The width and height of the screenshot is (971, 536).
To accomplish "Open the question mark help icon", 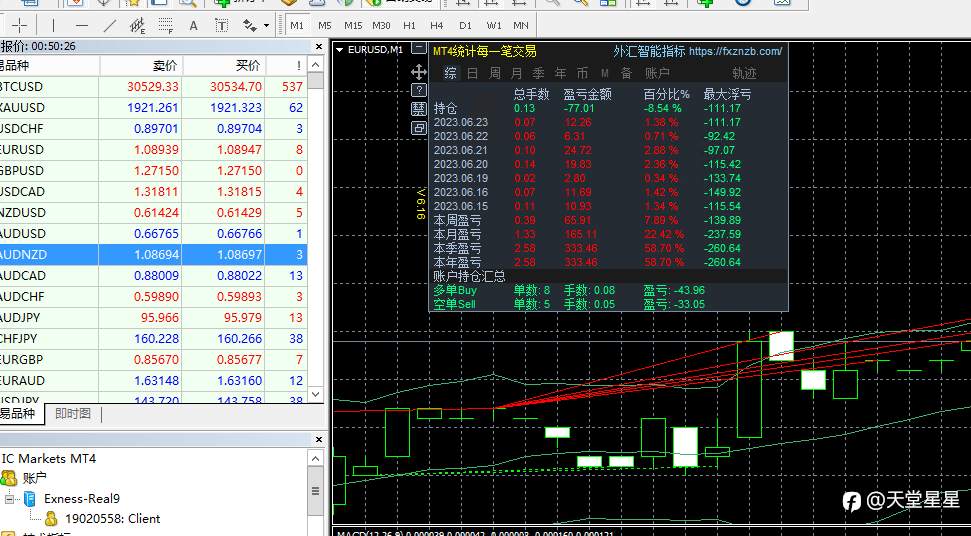I will click(419, 90).
